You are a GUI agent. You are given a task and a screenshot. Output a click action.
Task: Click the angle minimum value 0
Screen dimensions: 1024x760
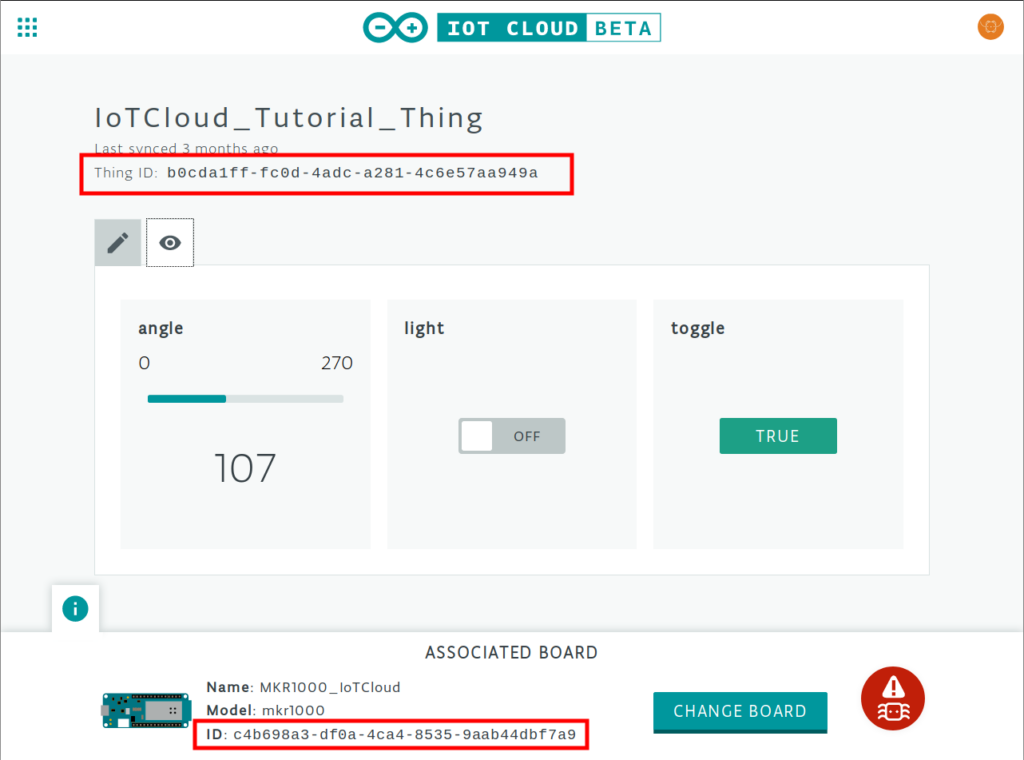coord(144,363)
